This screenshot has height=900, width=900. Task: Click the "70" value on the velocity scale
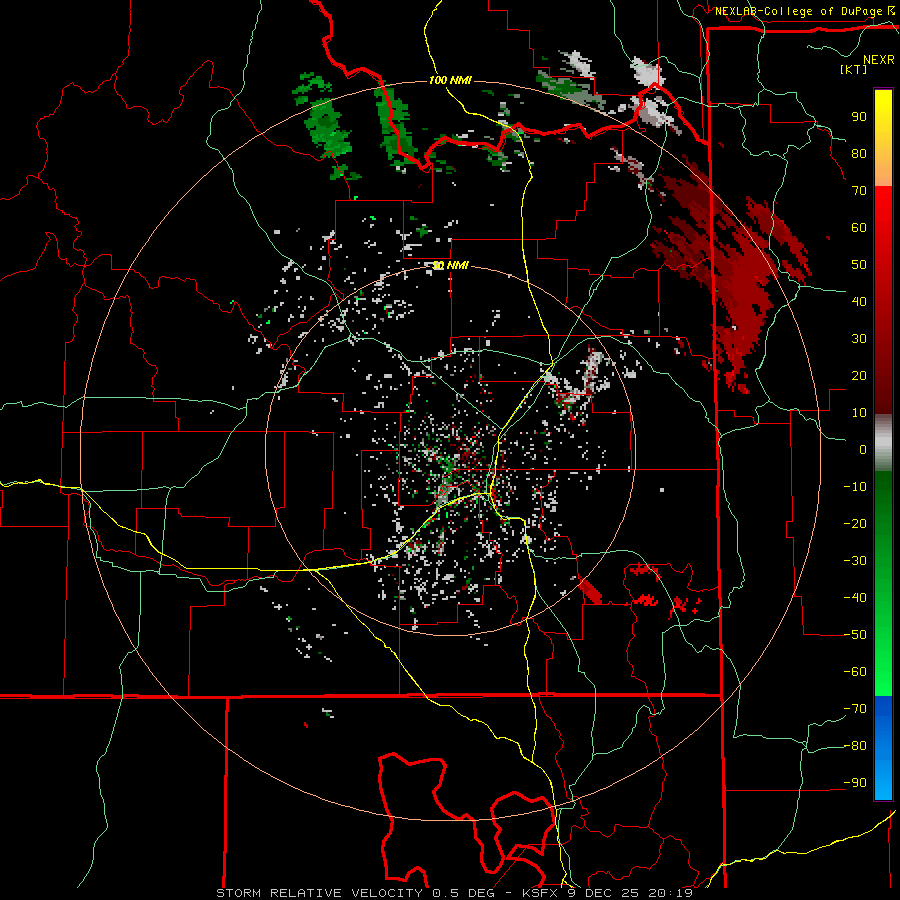(859, 191)
